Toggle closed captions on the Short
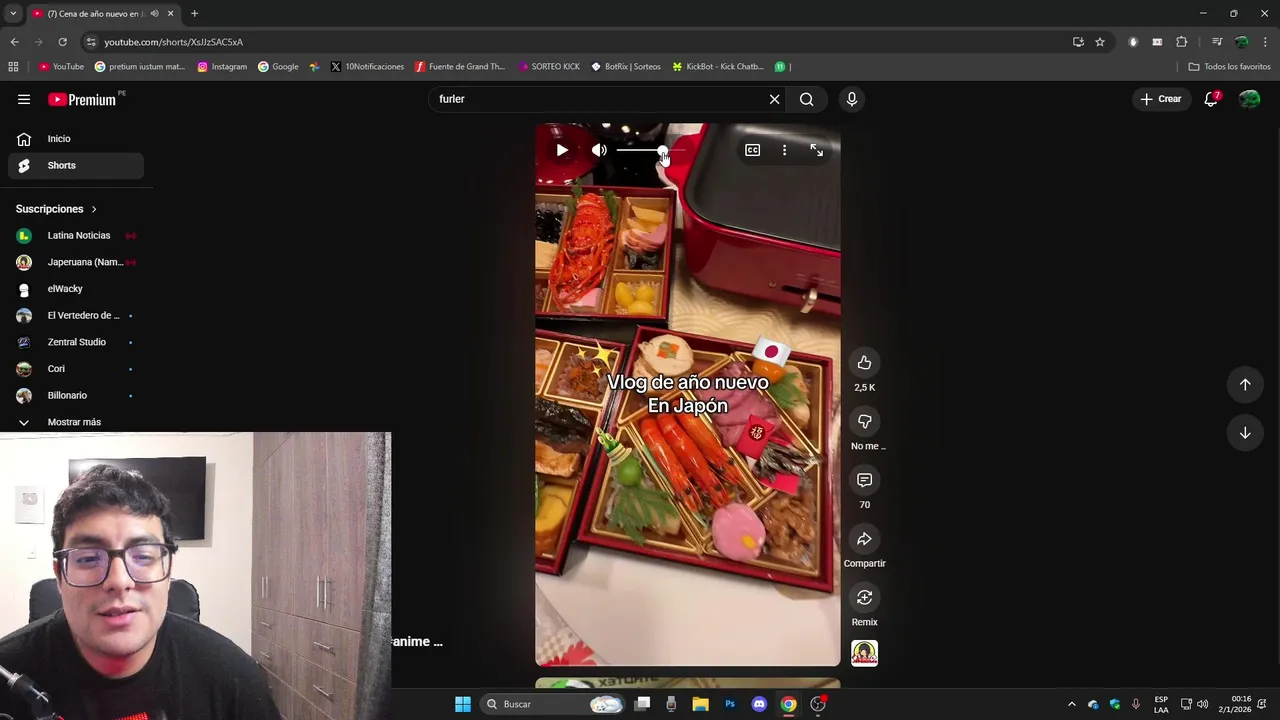The image size is (1280, 720). point(752,150)
